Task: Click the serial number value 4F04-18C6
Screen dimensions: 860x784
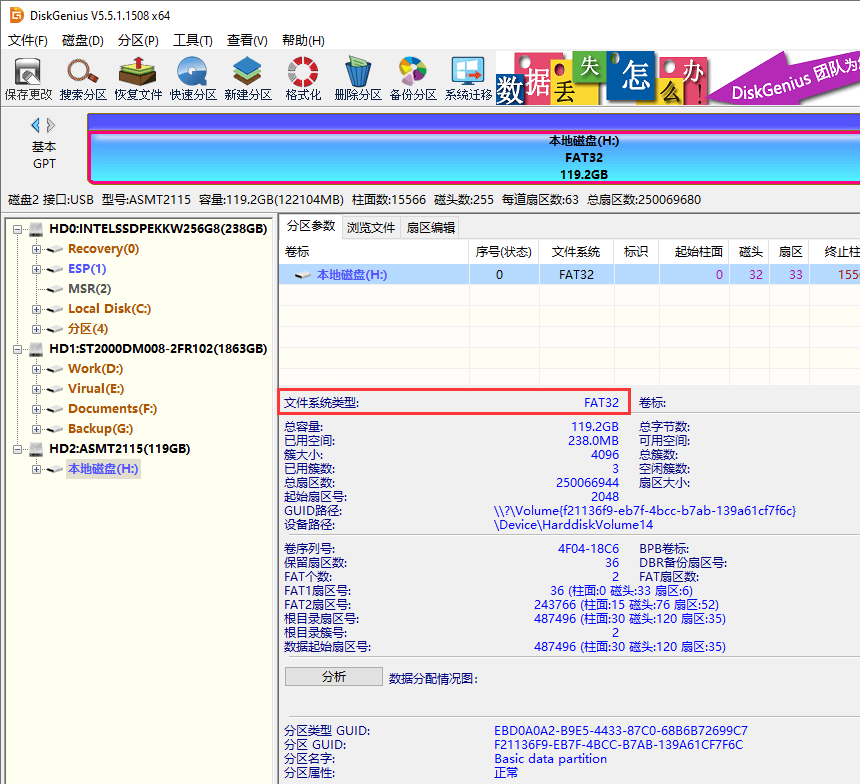Action: pos(588,549)
